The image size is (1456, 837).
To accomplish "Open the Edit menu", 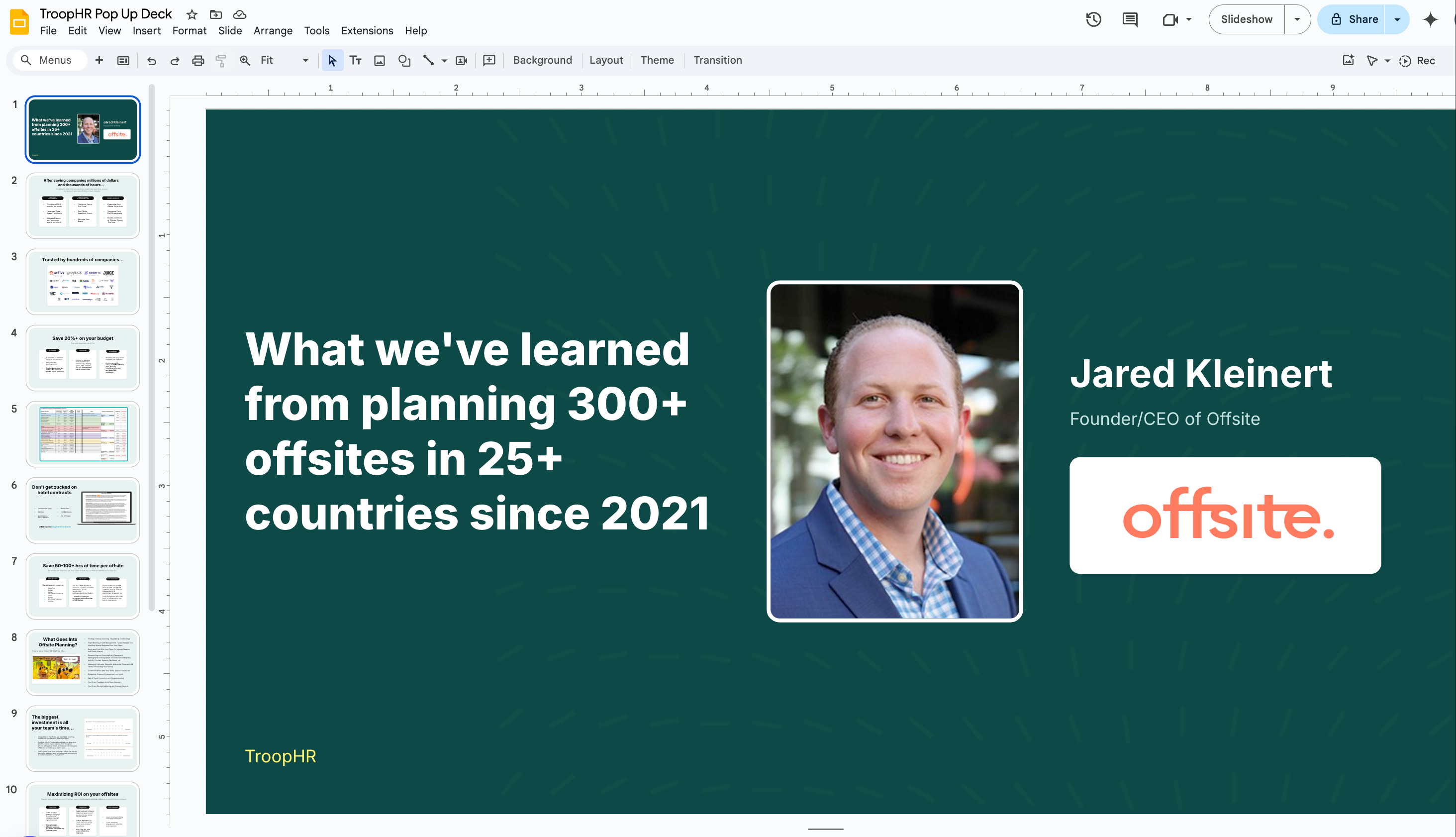I will click(x=77, y=30).
